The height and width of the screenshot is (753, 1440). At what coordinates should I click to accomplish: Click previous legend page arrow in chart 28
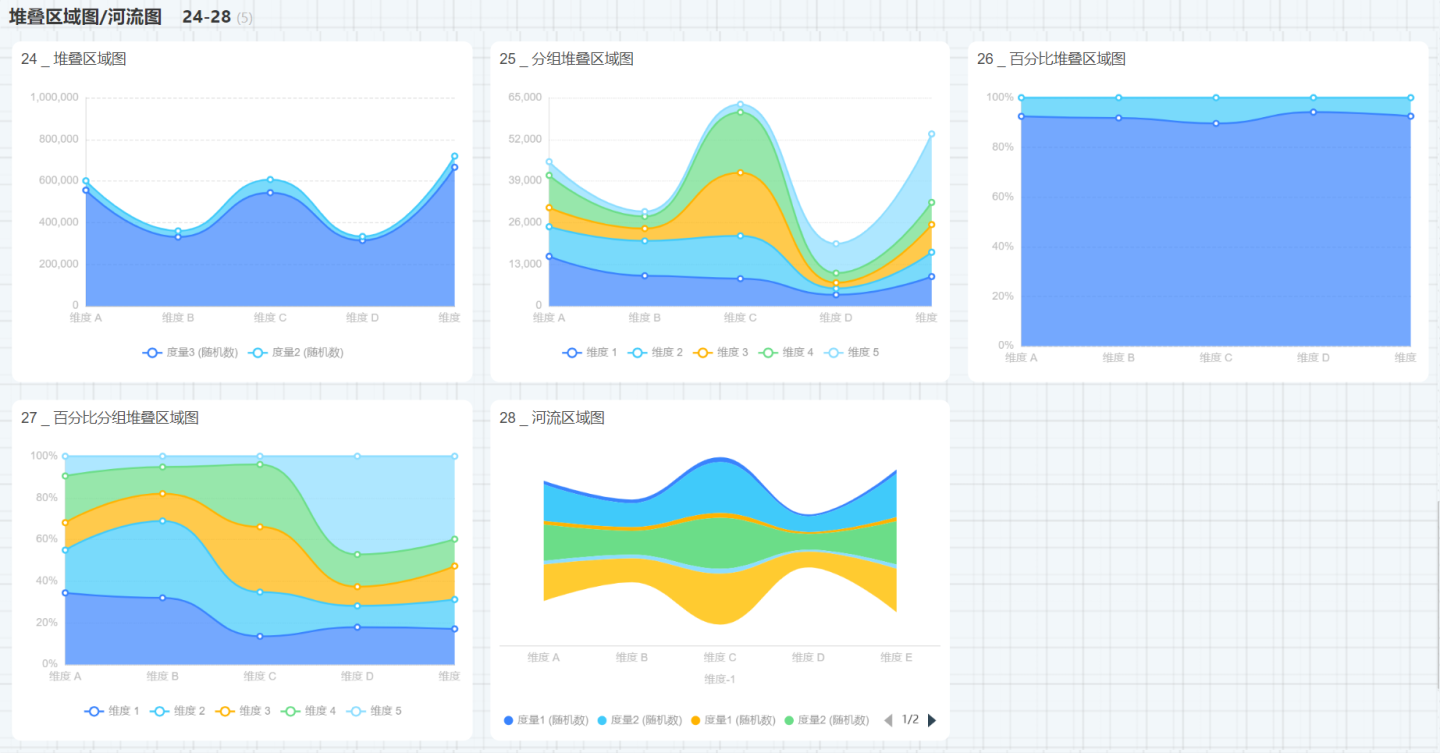888,720
